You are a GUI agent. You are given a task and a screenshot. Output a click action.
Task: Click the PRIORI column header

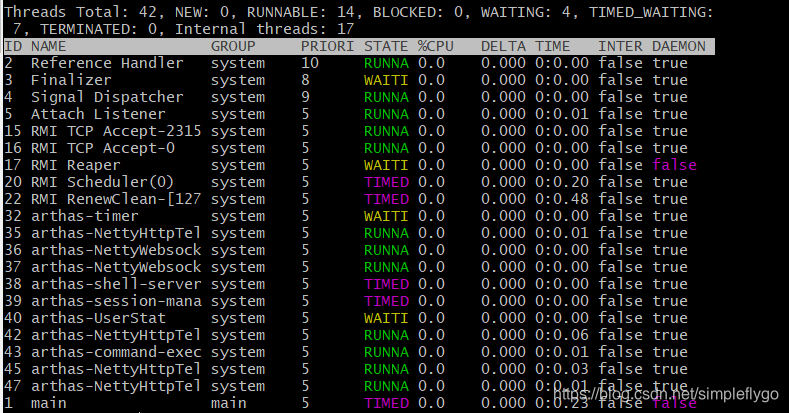tap(328, 46)
